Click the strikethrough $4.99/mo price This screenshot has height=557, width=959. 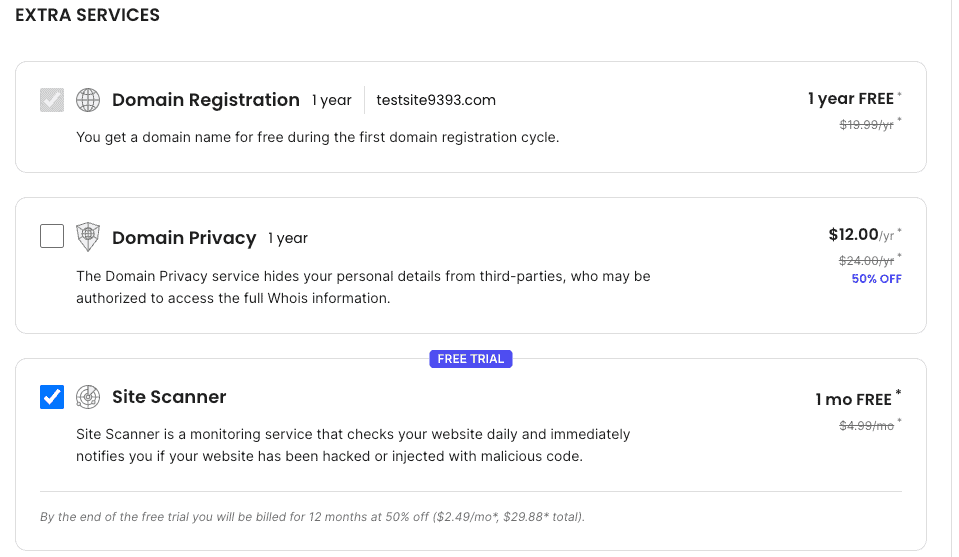tap(865, 424)
